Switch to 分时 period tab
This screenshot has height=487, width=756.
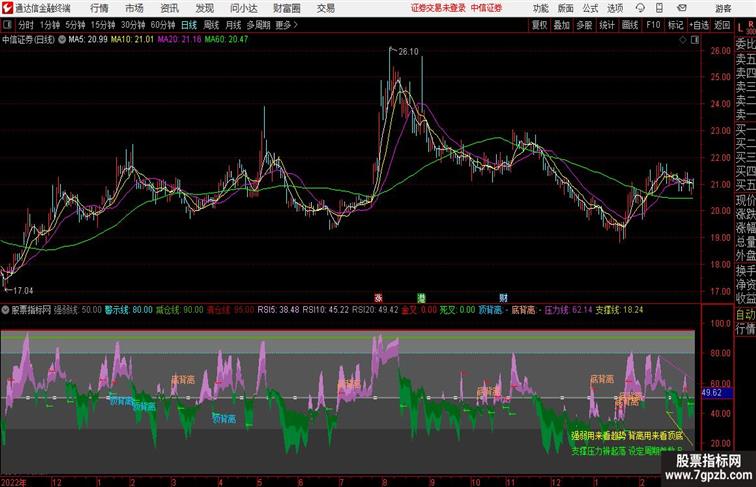[x=26, y=25]
